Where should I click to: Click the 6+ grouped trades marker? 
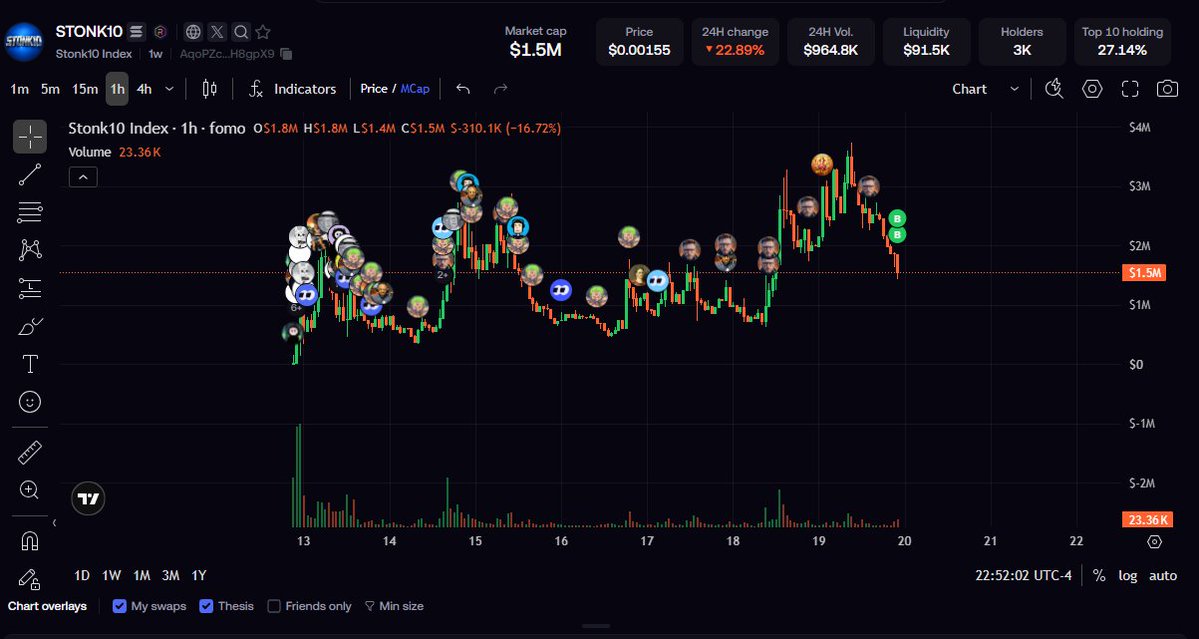tap(296, 307)
